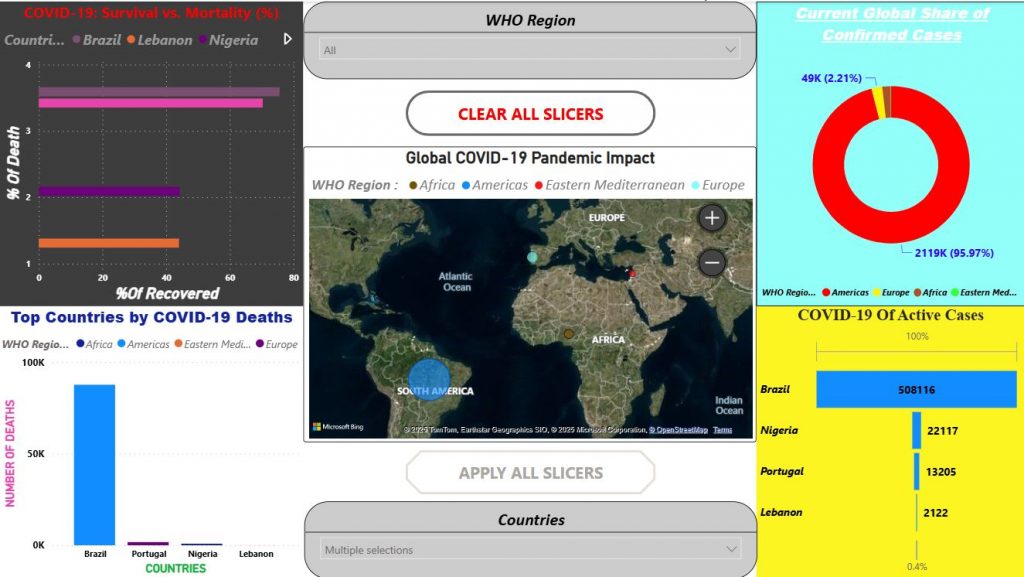Click the Global COVID-19 Pandemic Impact title
Viewport: 1024px width, 577px height.
pyautogui.click(x=530, y=158)
